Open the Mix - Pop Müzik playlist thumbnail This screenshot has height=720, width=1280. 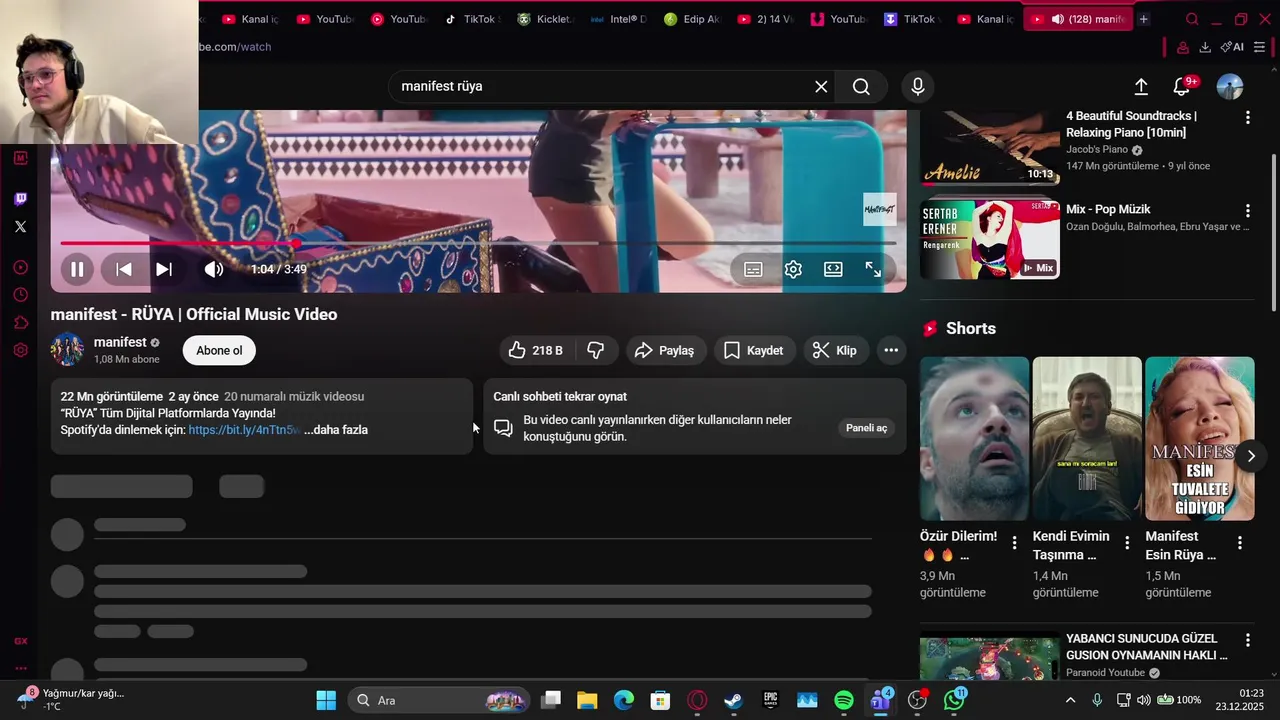coord(990,239)
